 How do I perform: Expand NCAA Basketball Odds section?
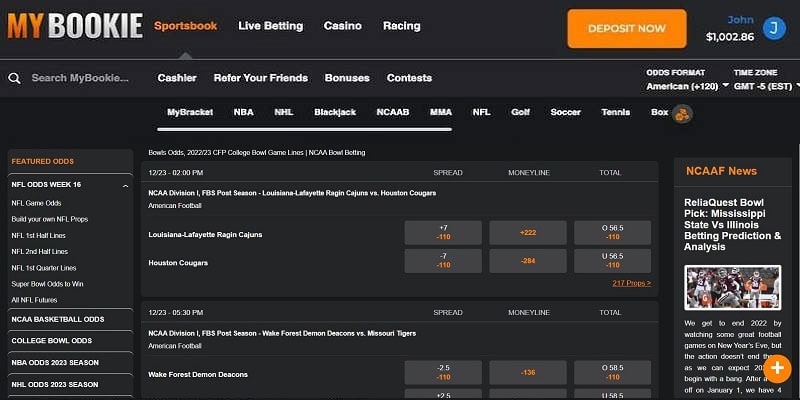pyautogui.click(x=70, y=319)
